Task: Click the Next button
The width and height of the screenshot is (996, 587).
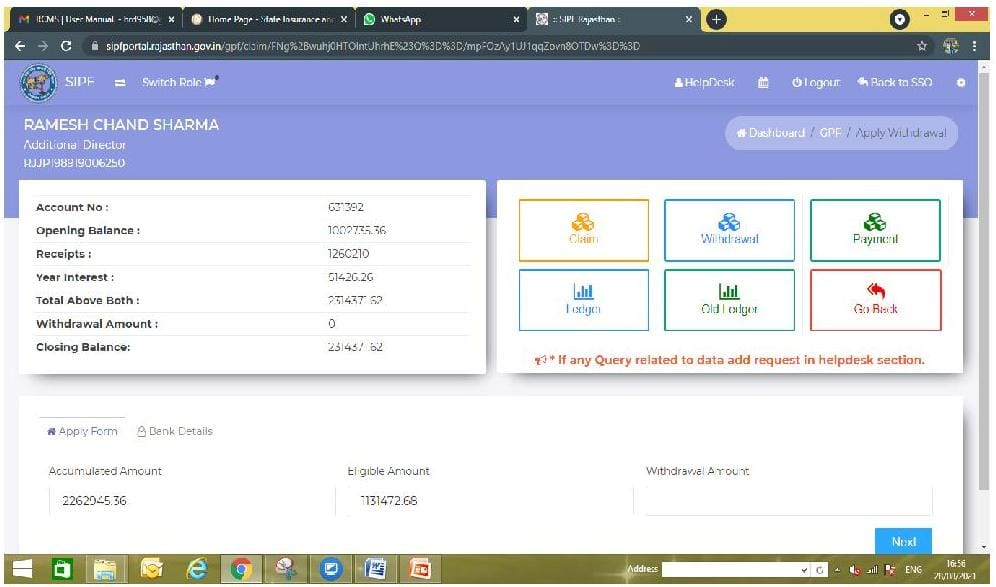Action: (x=903, y=542)
